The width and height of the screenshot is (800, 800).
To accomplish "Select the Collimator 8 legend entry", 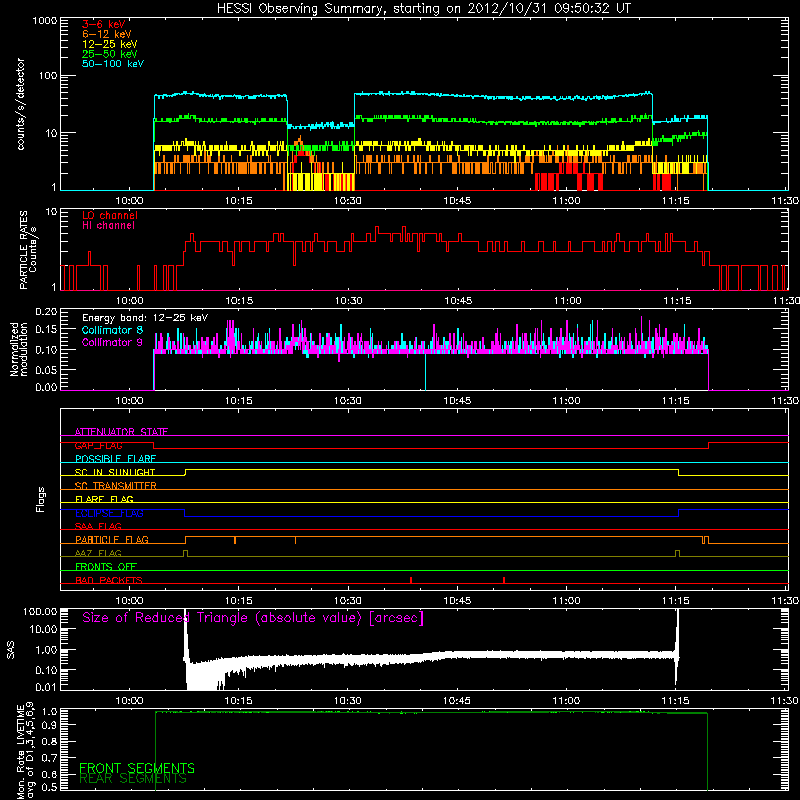I will (x=112, y=330).
